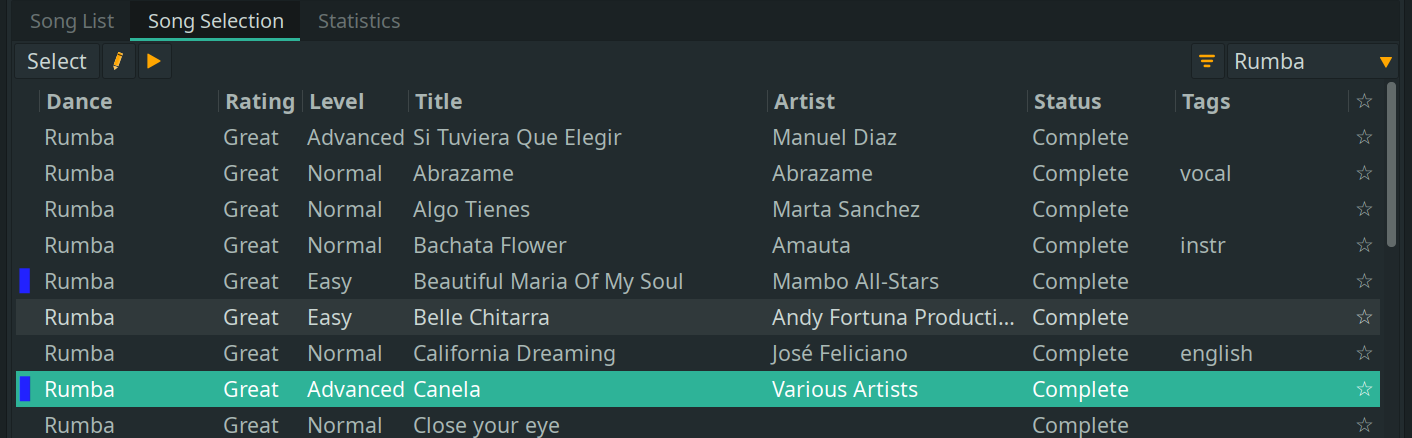Click the Select button
This screenshot has width=1412, height=438.
point(57,61)
